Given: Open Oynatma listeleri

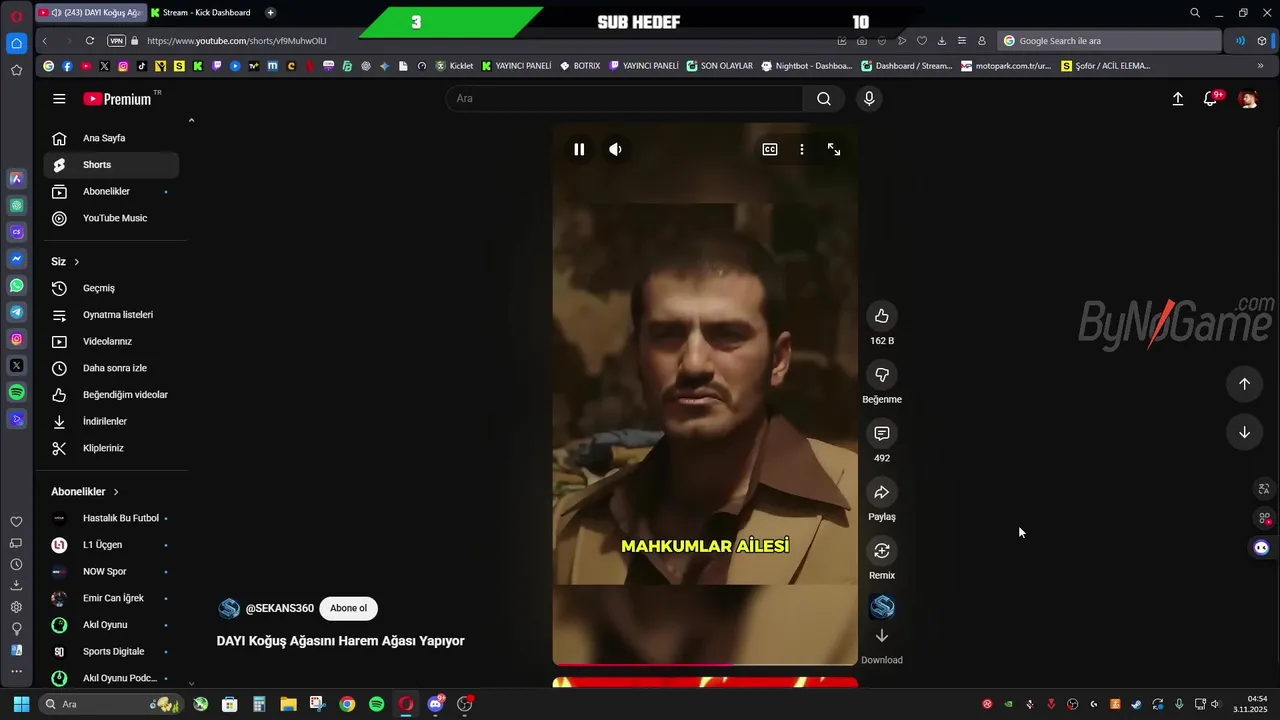Looking at the screenshot, I should coord(111,315).
